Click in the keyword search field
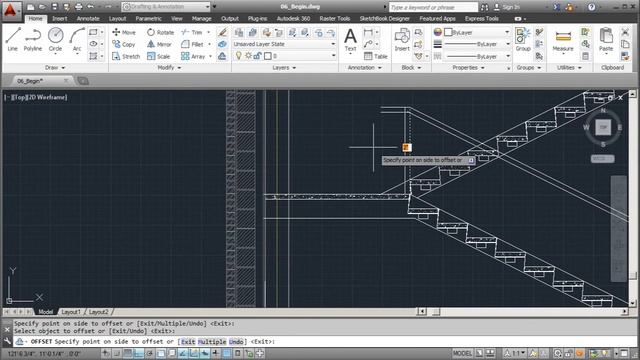640x360 pixels. click(433, 7)
